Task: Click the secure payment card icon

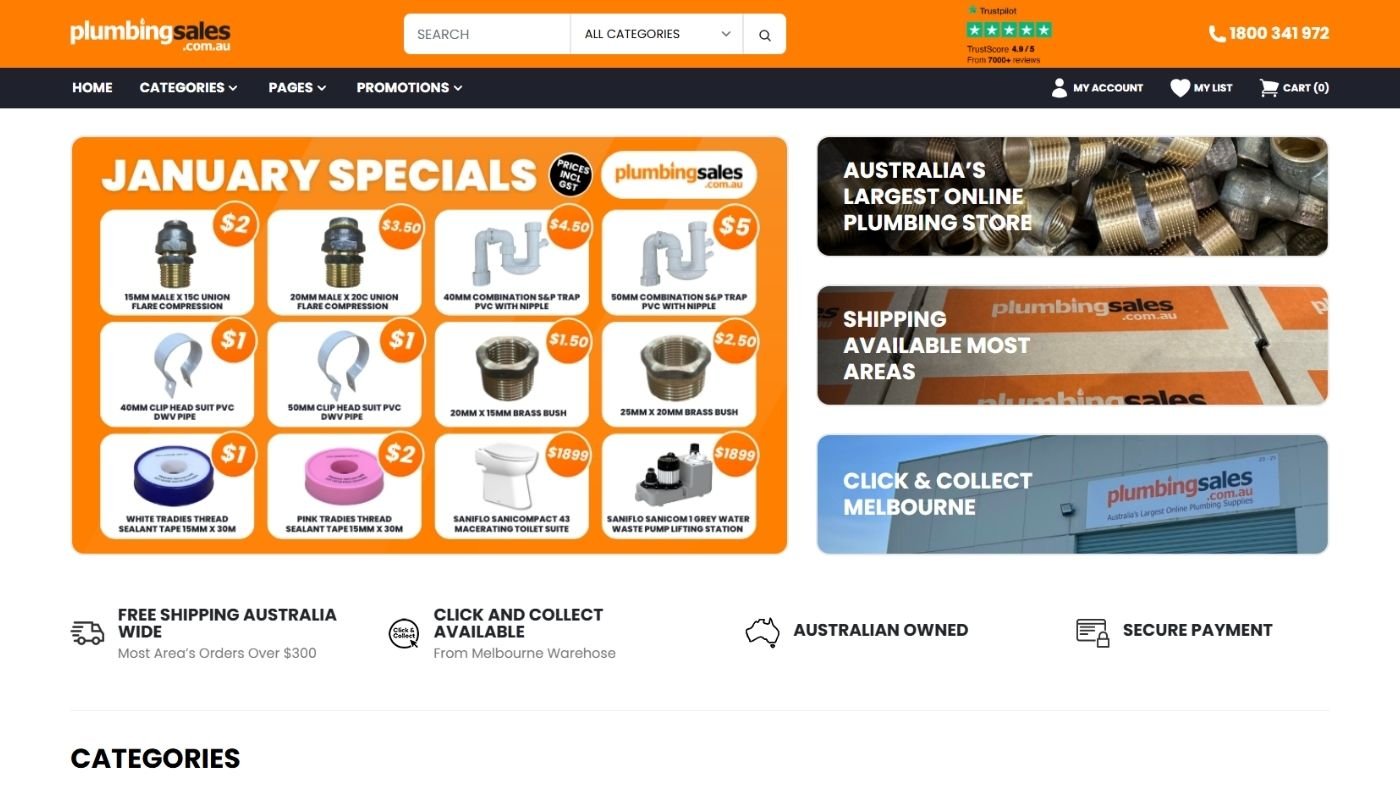Action: (1093, 632)
